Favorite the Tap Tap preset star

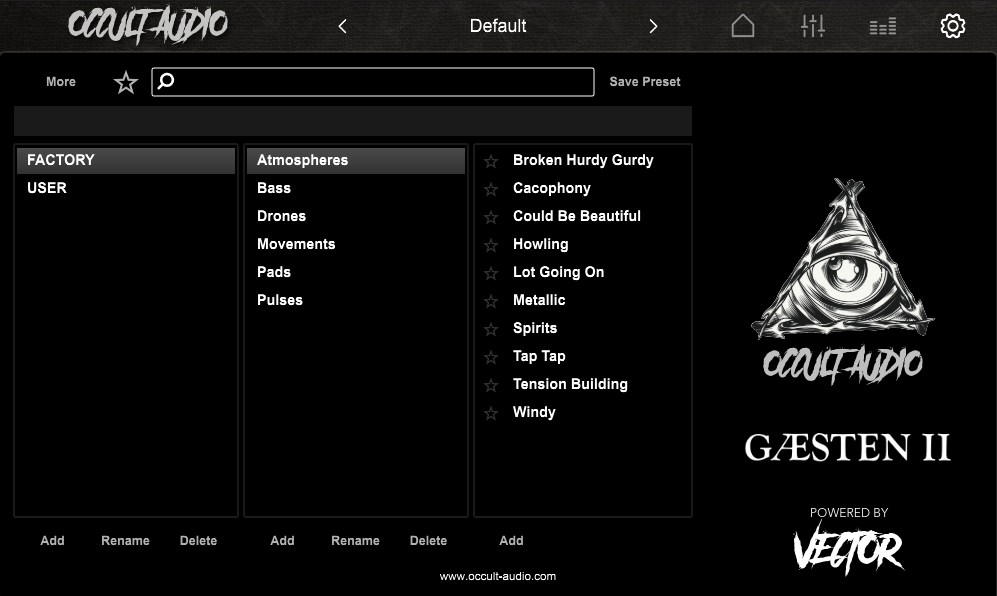point(491,357)
